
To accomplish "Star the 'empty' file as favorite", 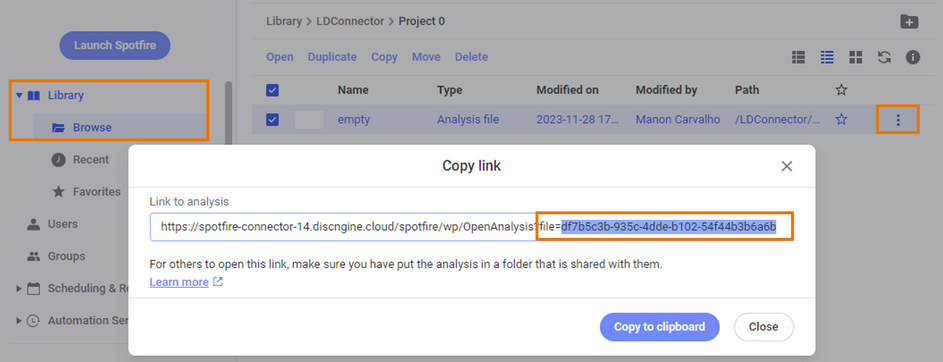I will pyautogui.click(x=841, y=120).
